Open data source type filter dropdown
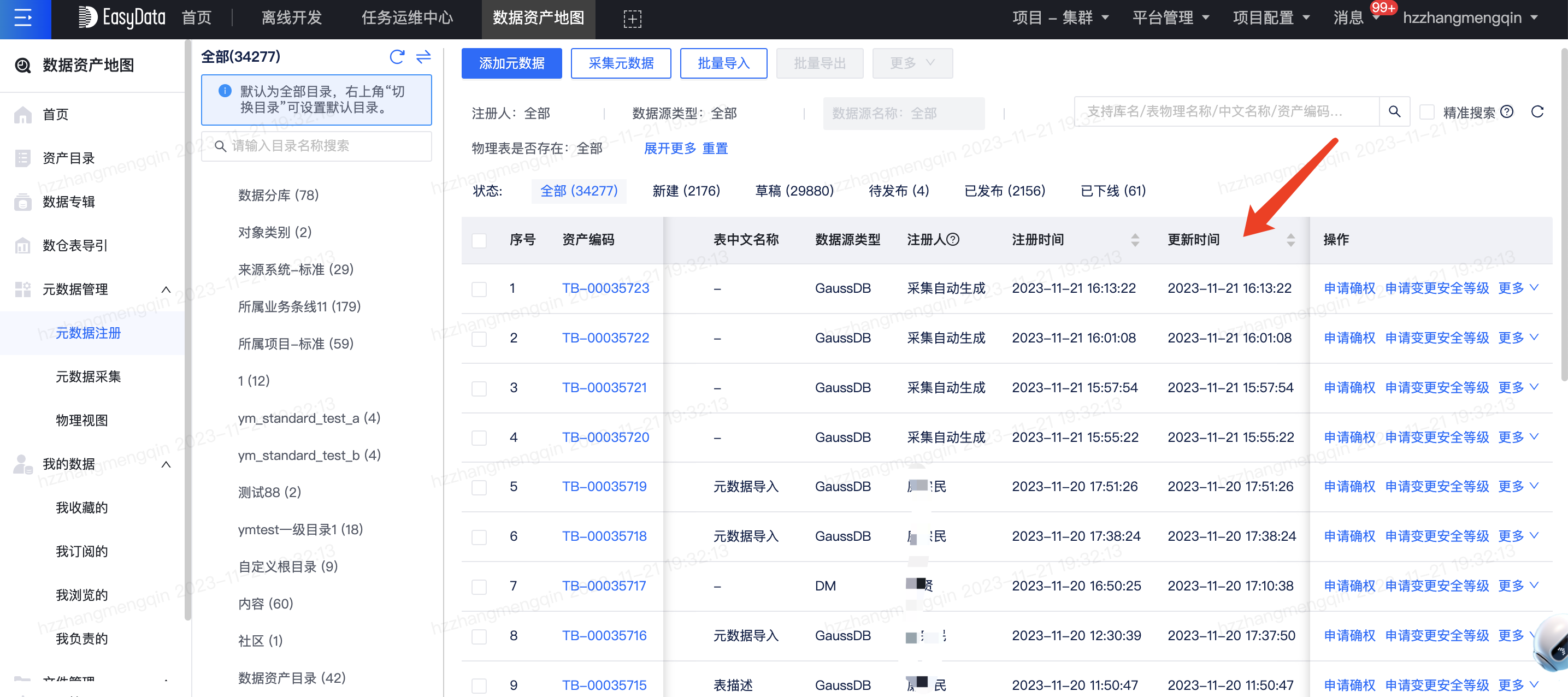The width and height of the screenshot is (1568, 697). click(x=684, y=113)
